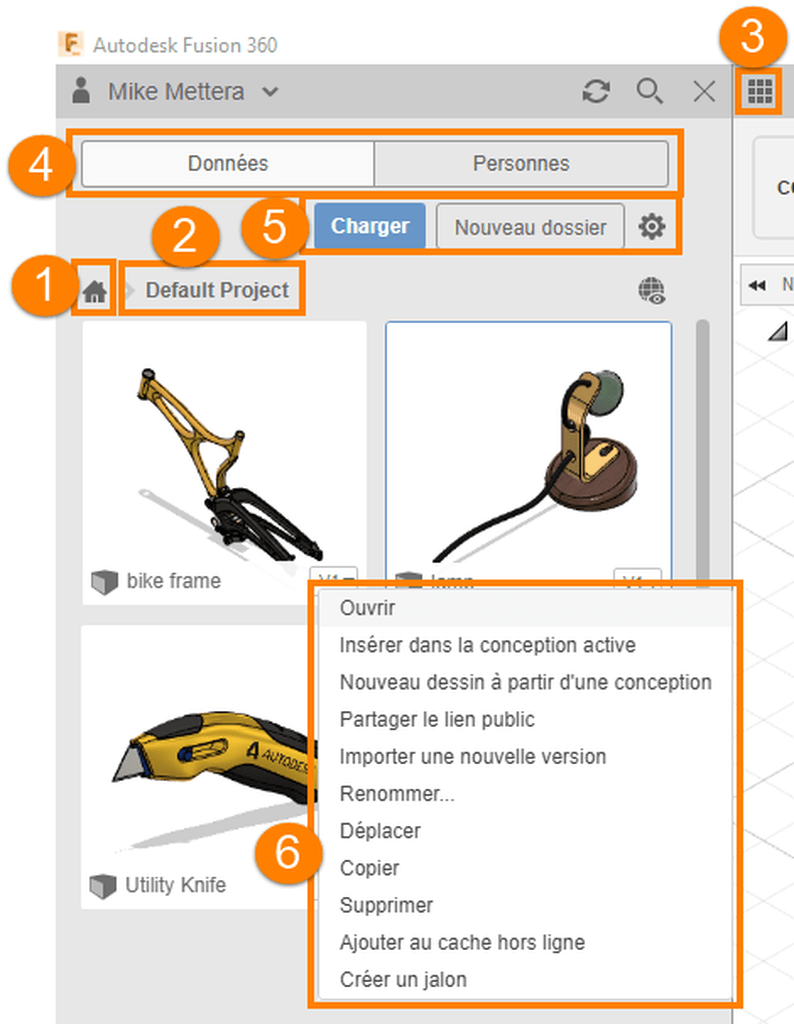
Task: Select Copier menu entry
Action: tap(525, 869)
